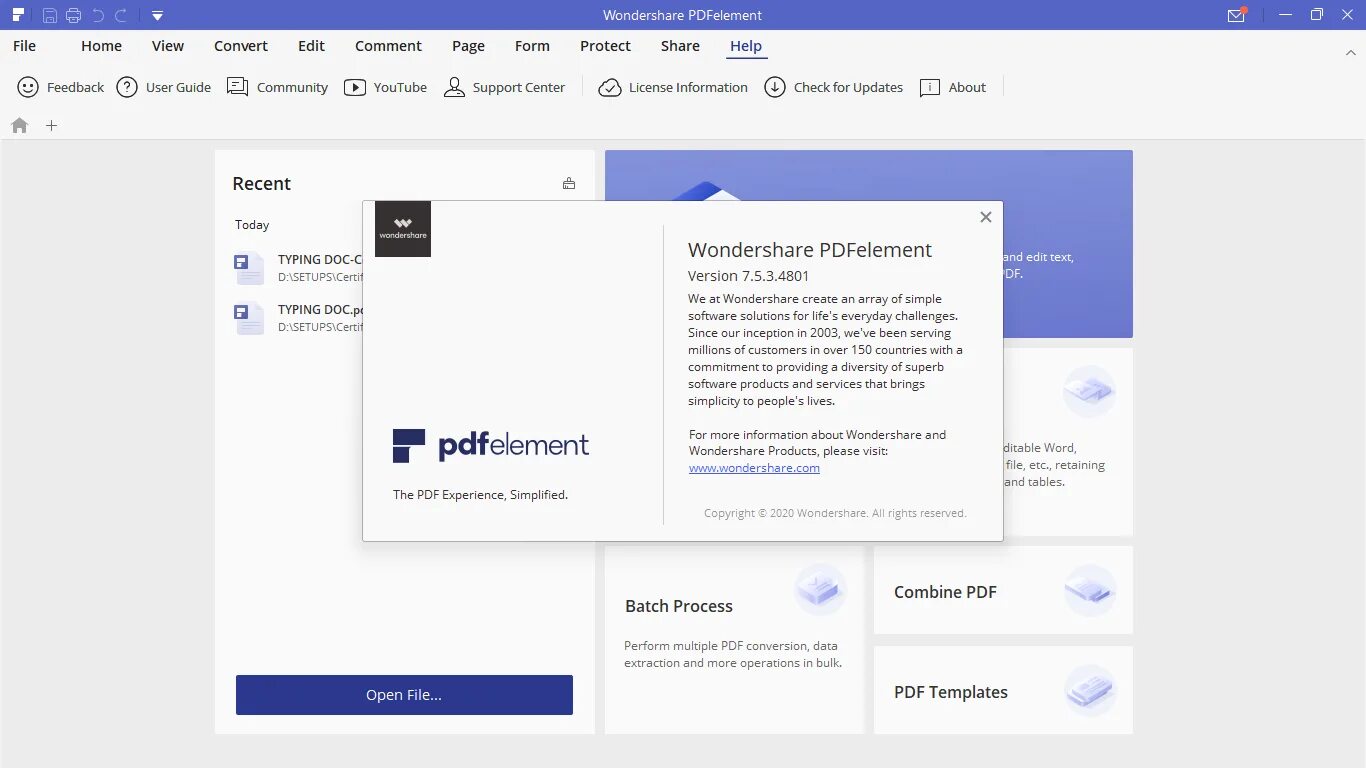Go to the home tab icon

[20, 126]
